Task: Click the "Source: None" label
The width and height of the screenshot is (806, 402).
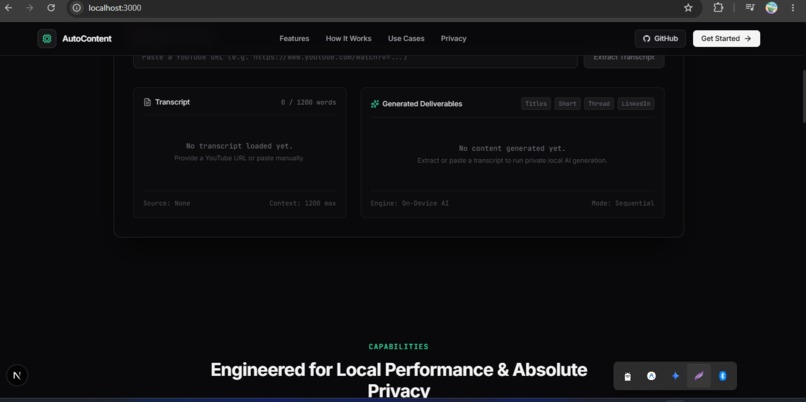Action: tap(167, 204)
